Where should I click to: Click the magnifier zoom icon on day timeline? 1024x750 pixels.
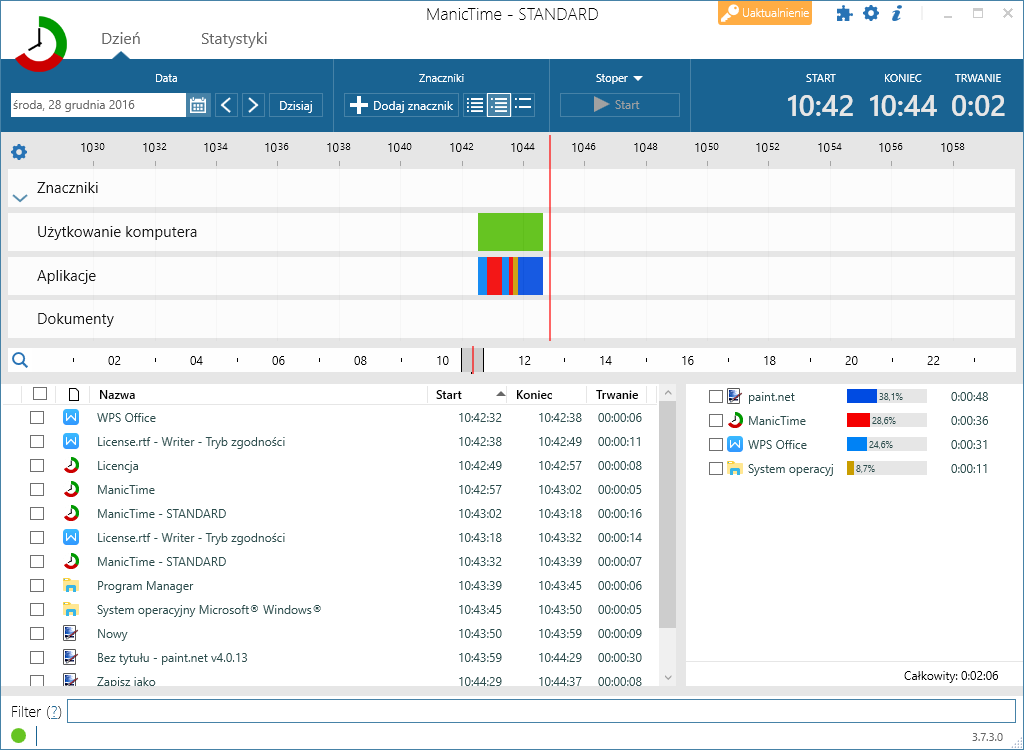(x=20, y=360)
